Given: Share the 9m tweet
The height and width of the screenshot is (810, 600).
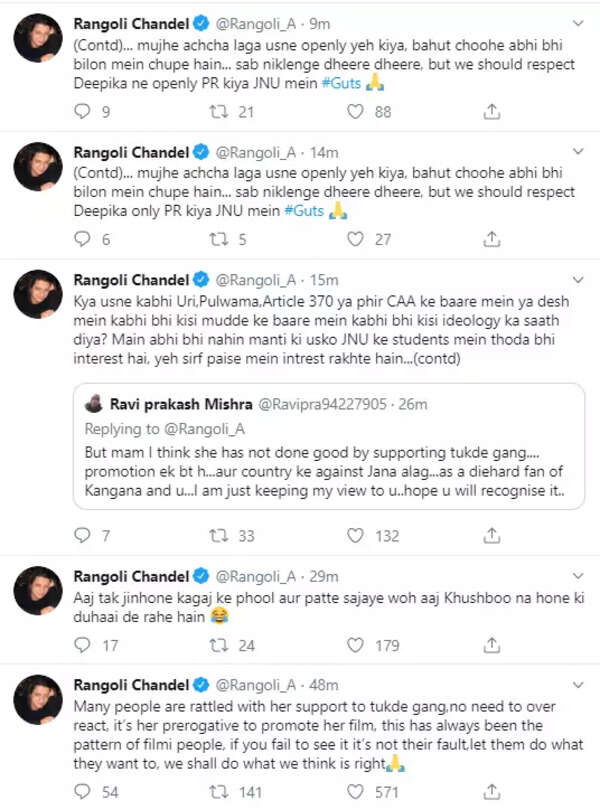Looking at the screenshot, I should pos(490,113).
